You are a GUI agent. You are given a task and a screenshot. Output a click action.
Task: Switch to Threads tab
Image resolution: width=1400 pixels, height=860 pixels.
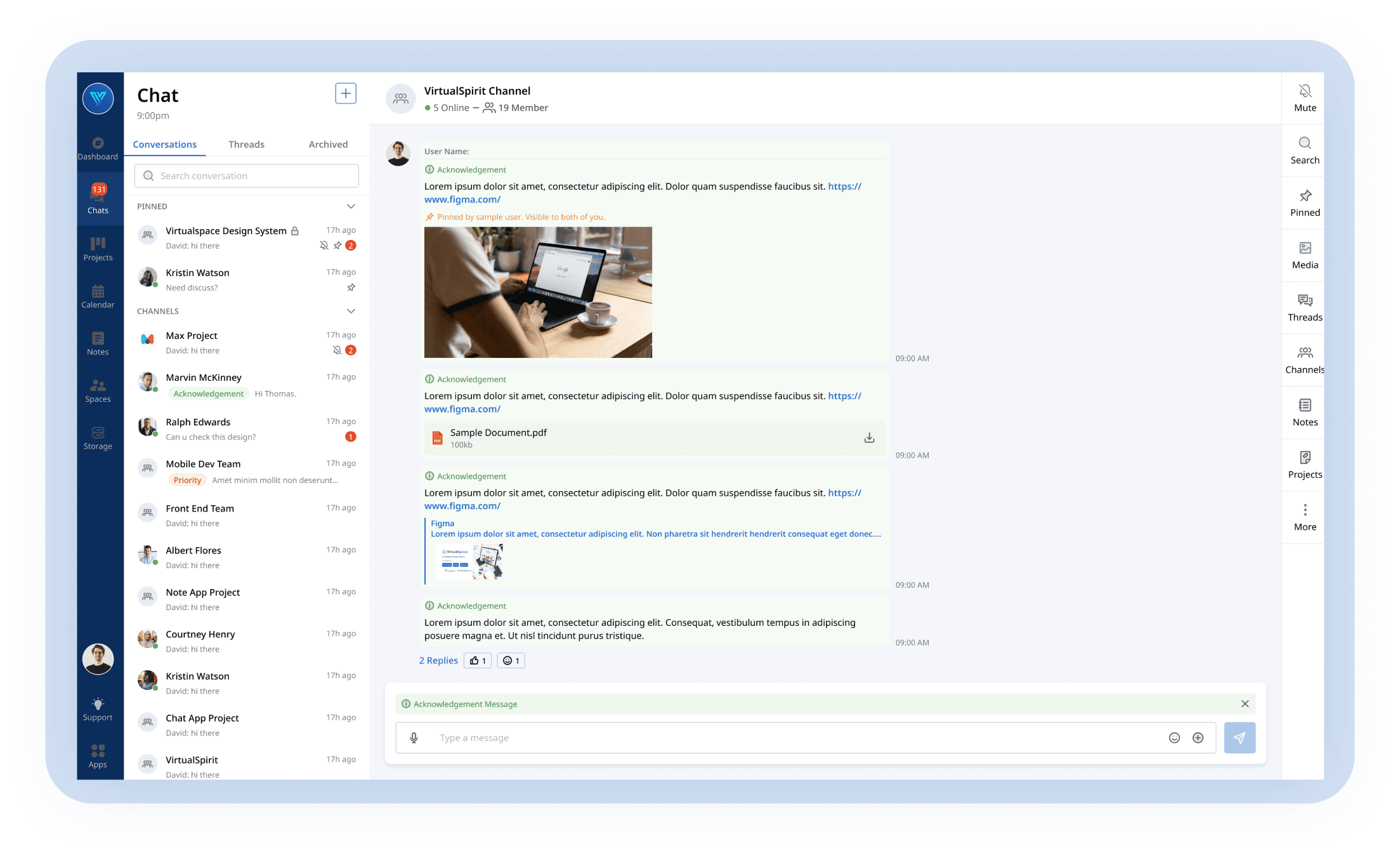[x=246, y=144]
